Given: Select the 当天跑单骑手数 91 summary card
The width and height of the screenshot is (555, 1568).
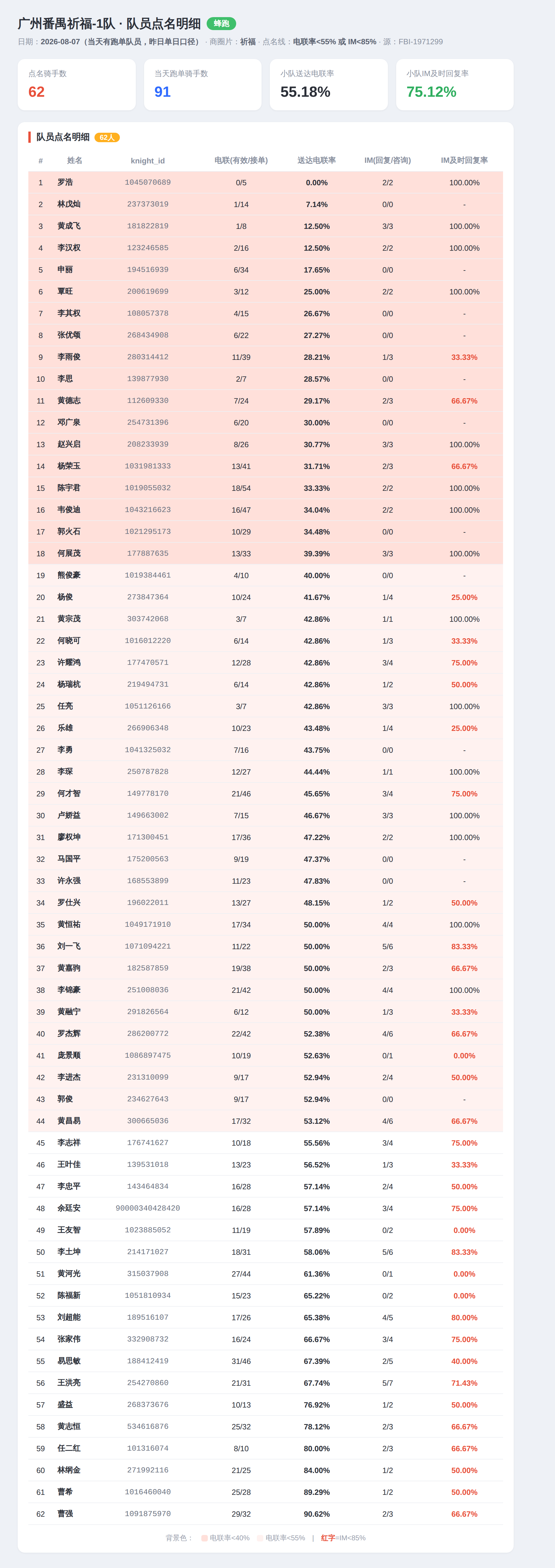Looking at the screenshot, I should tap(203, 85).
